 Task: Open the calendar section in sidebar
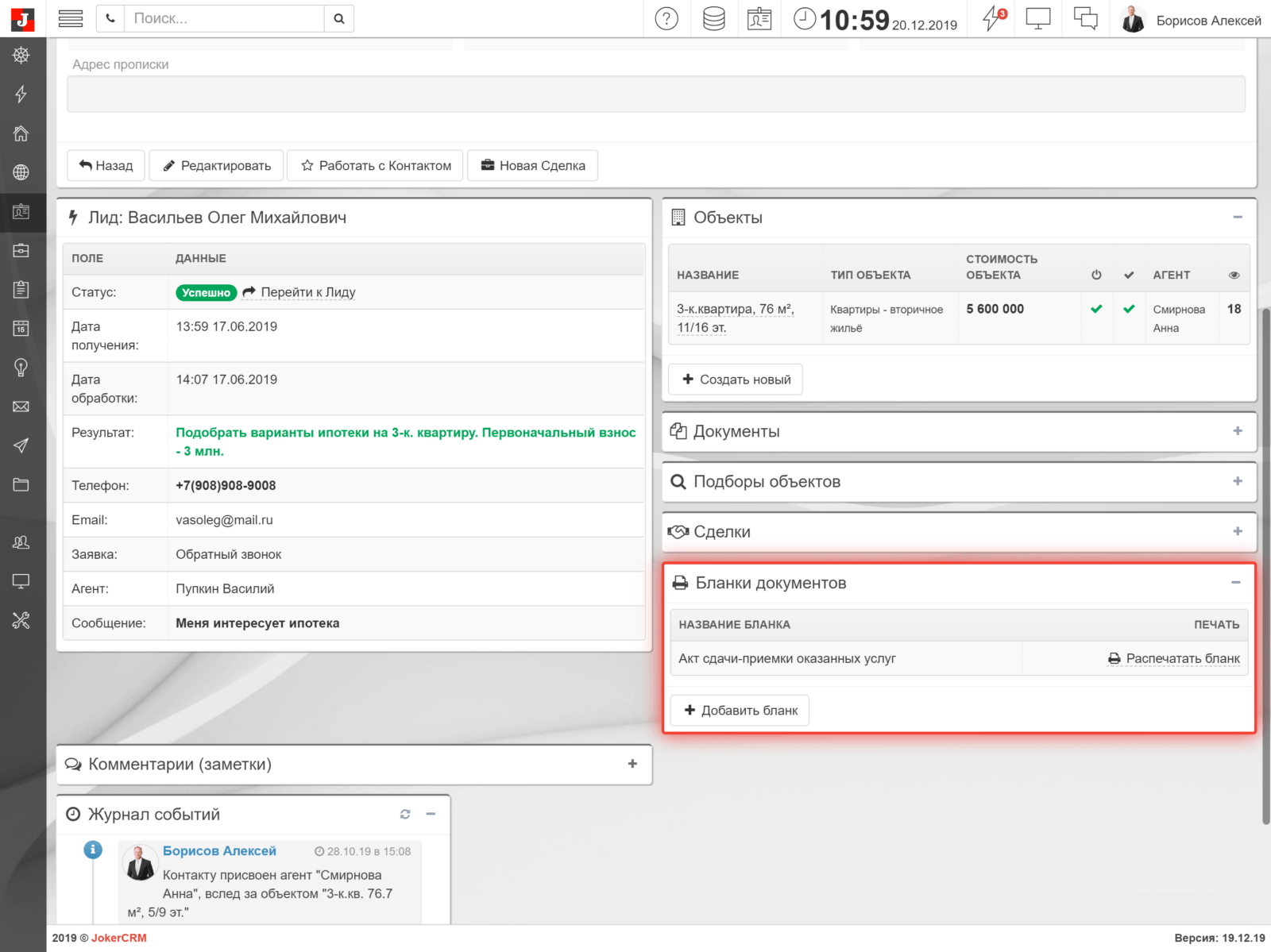pyautogui.click(x=21, y=330)
